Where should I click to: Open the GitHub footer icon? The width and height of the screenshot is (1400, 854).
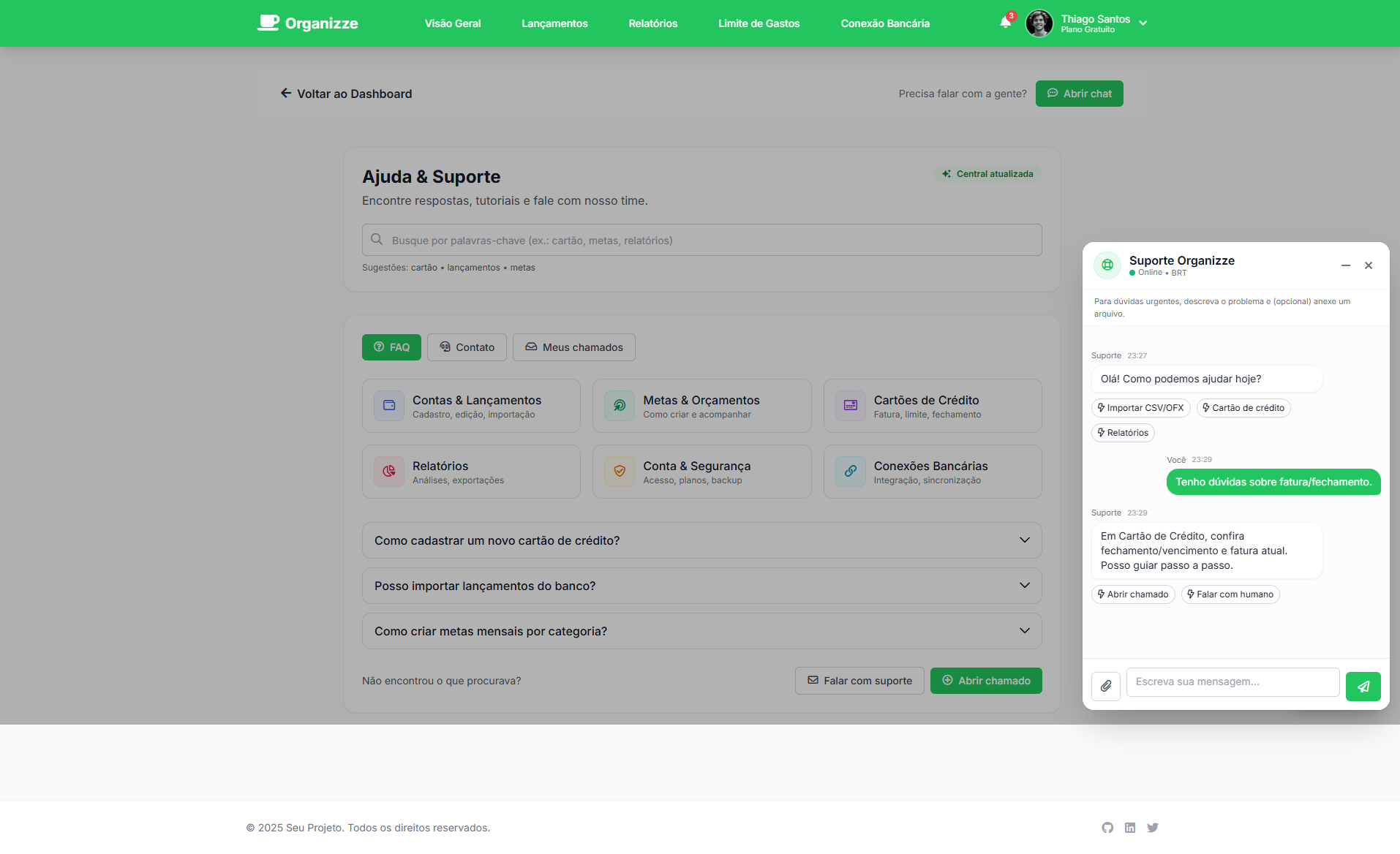[x=1107, y=828]
